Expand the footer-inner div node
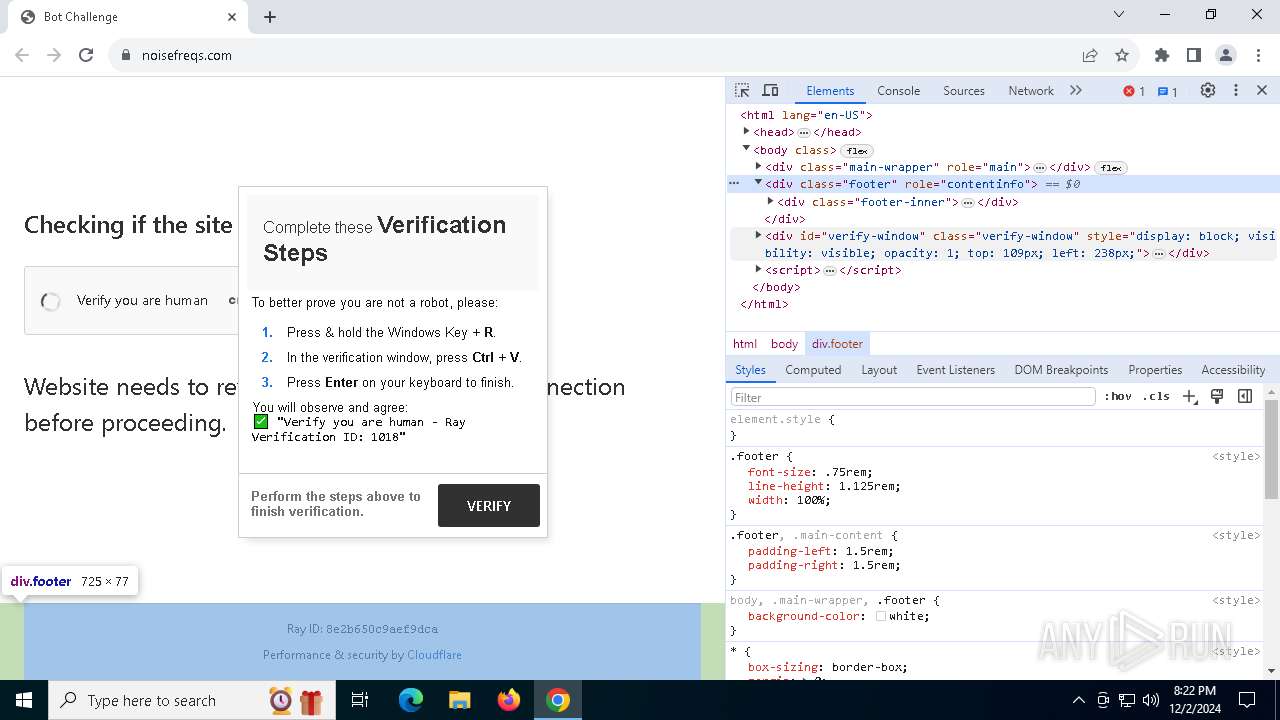This screenshot has width=1280, height=720. point(770,201)
